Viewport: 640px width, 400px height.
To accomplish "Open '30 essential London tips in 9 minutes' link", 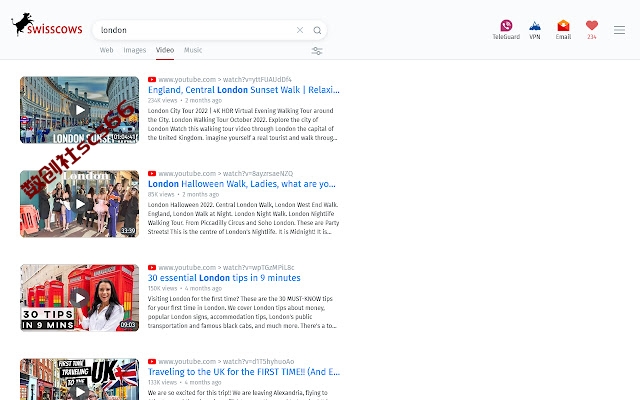I will tap(224, 278).
